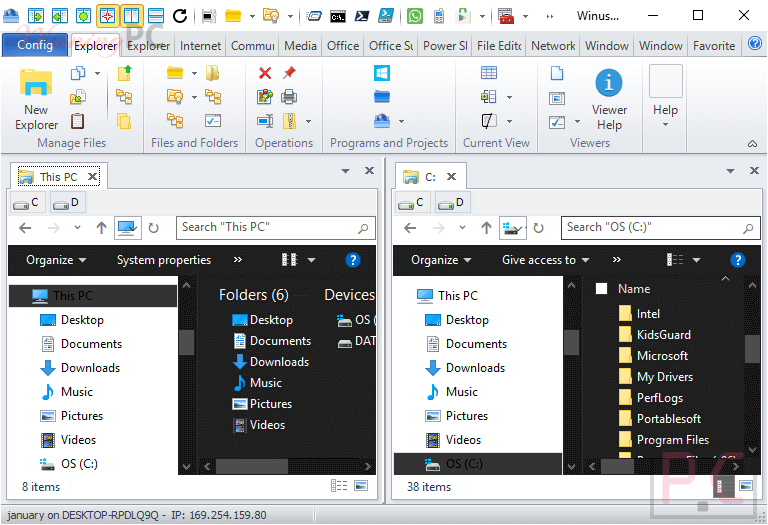This screenshot has height=525, width=768.
Task: Expand the Give access to dropdown
Action: click(x=545, y=260)
